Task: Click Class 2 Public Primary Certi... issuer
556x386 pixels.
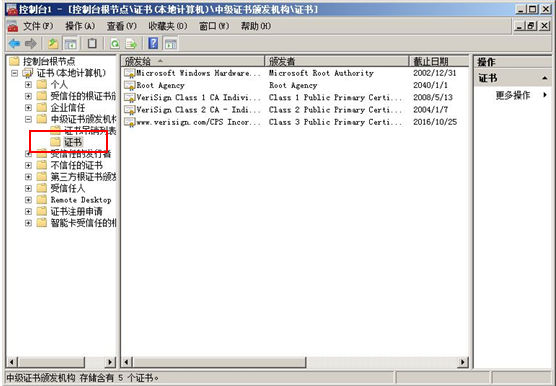Action: 335,110
